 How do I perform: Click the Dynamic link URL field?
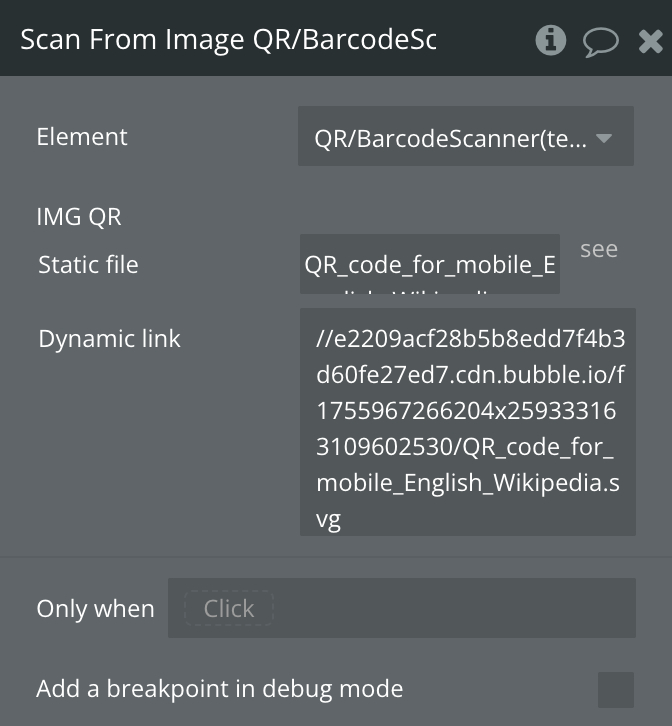click(x=467, y=422)
